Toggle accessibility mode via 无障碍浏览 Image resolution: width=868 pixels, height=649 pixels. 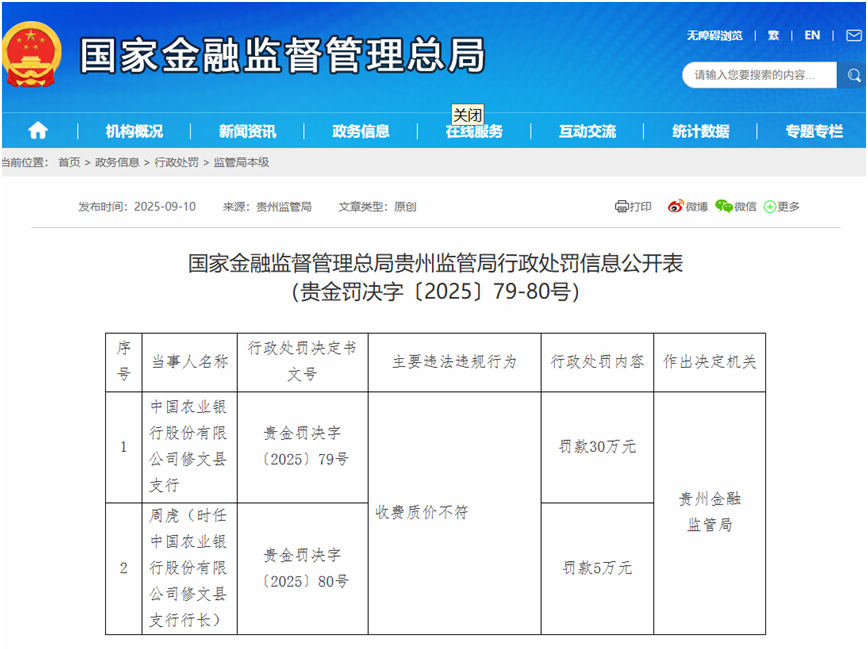(x=717, y=34)
